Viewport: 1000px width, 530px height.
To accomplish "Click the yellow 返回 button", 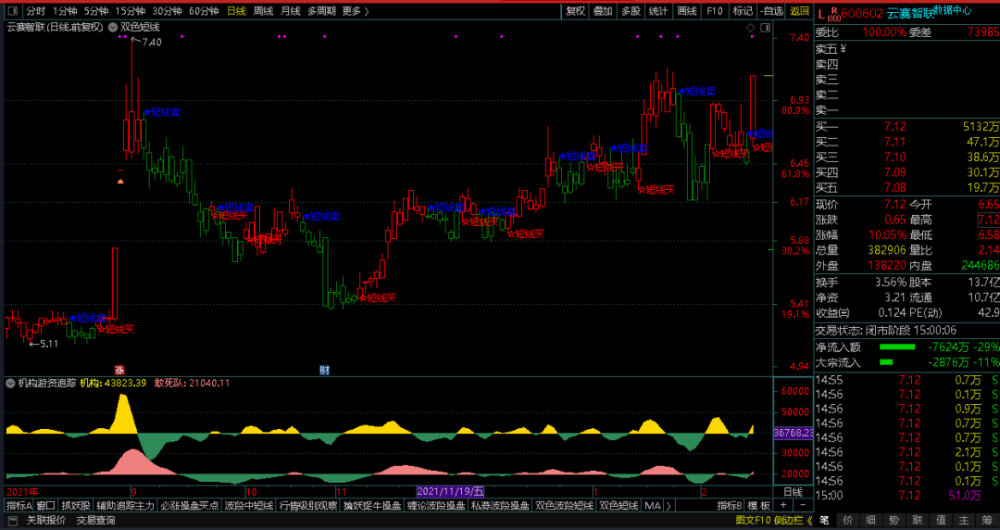I will 799,11.
